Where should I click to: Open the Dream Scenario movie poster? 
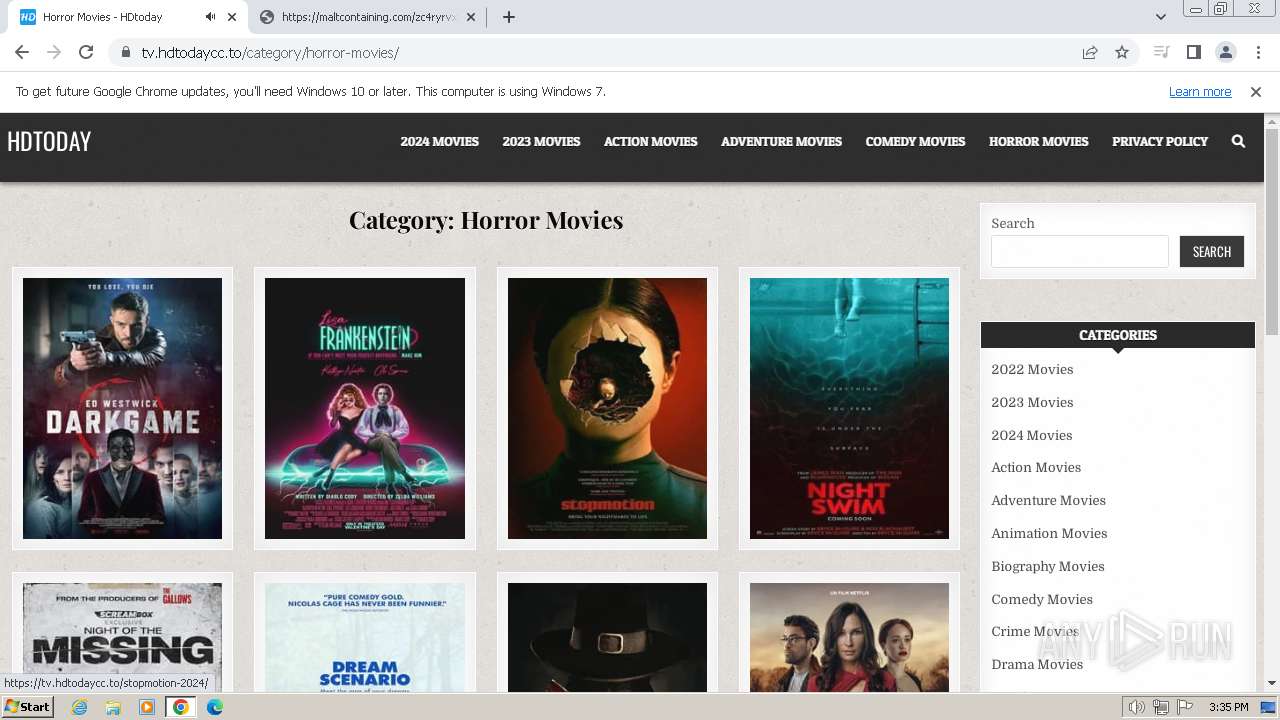coord(365,637)
